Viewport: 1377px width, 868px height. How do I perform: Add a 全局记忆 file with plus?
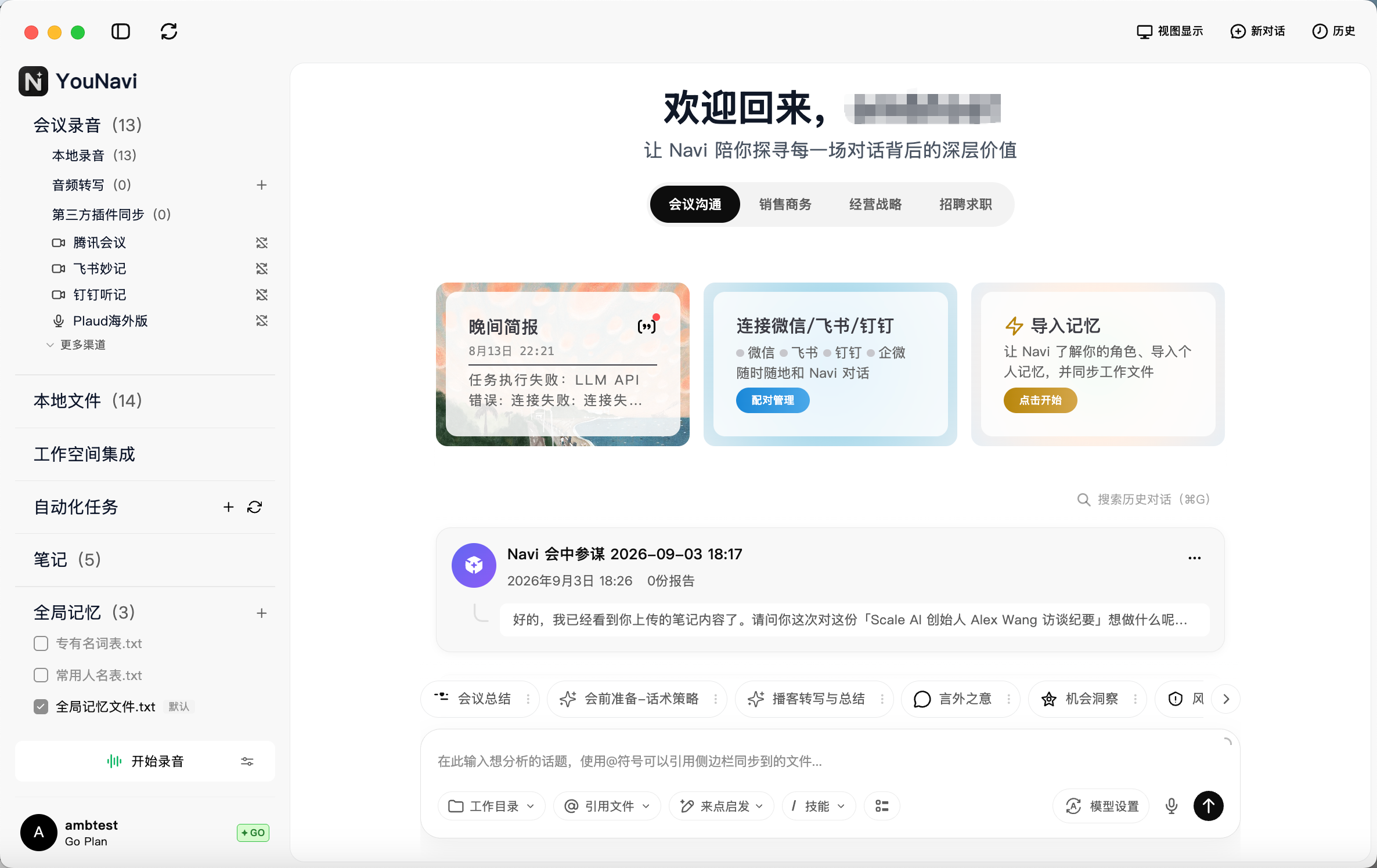[262, 613]
